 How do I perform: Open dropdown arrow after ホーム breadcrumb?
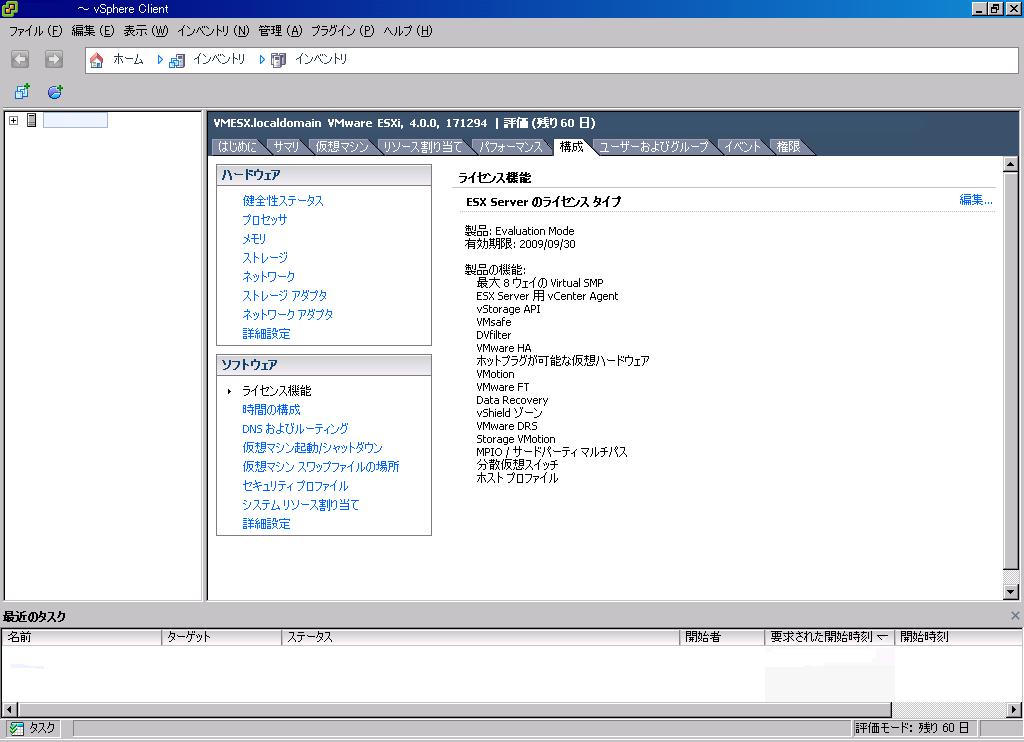tap(159, 59)
